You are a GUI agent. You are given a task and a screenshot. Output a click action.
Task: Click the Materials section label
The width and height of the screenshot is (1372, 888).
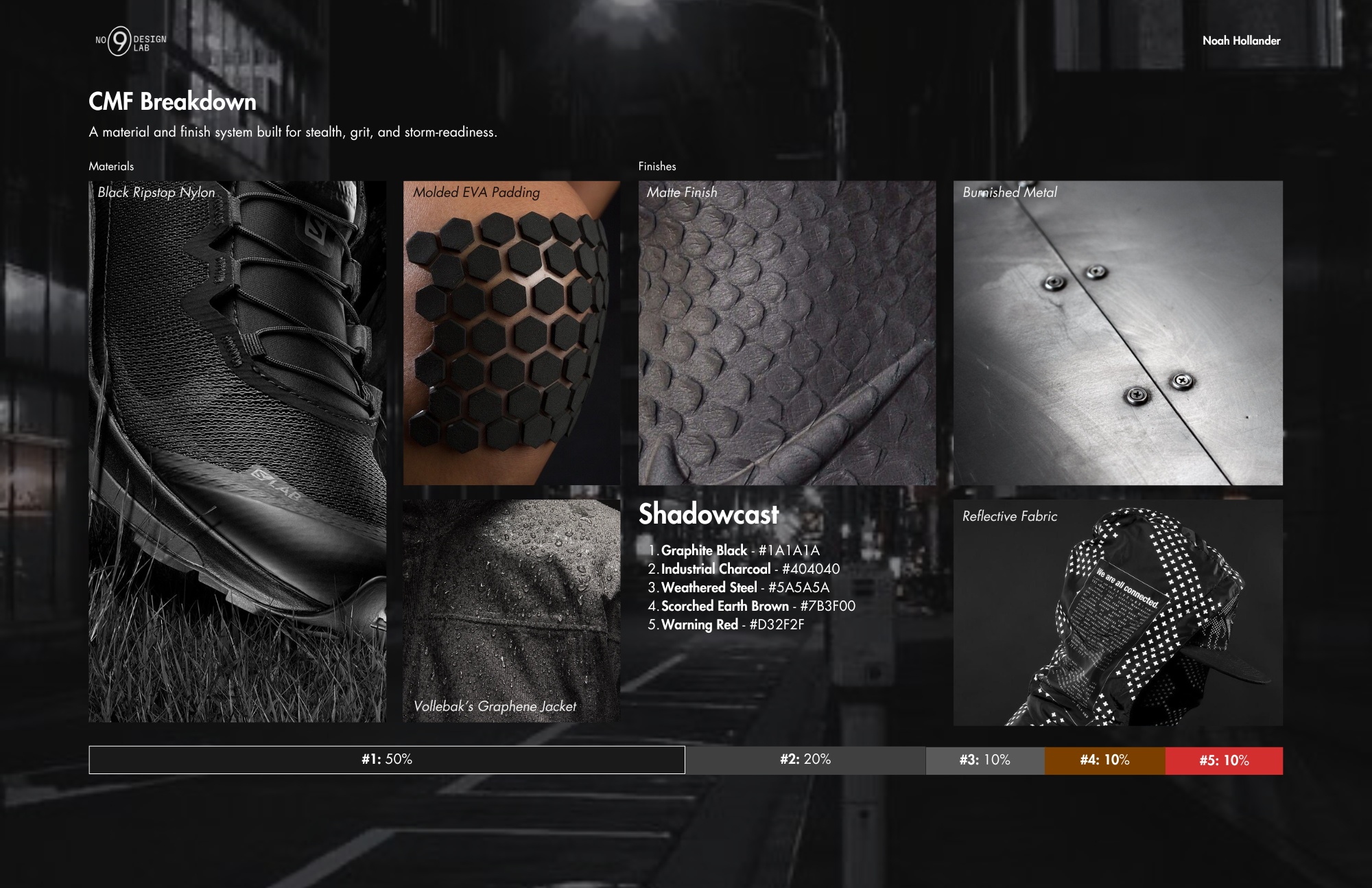111,166
